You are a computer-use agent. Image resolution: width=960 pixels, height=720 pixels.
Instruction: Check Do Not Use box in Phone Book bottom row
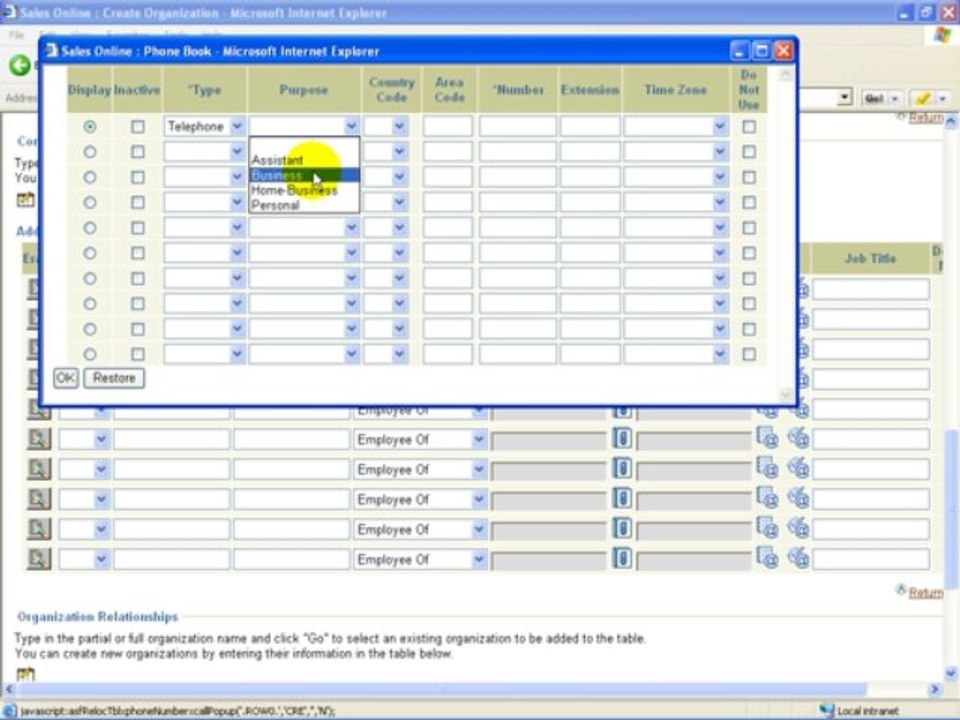click(749, 354)
